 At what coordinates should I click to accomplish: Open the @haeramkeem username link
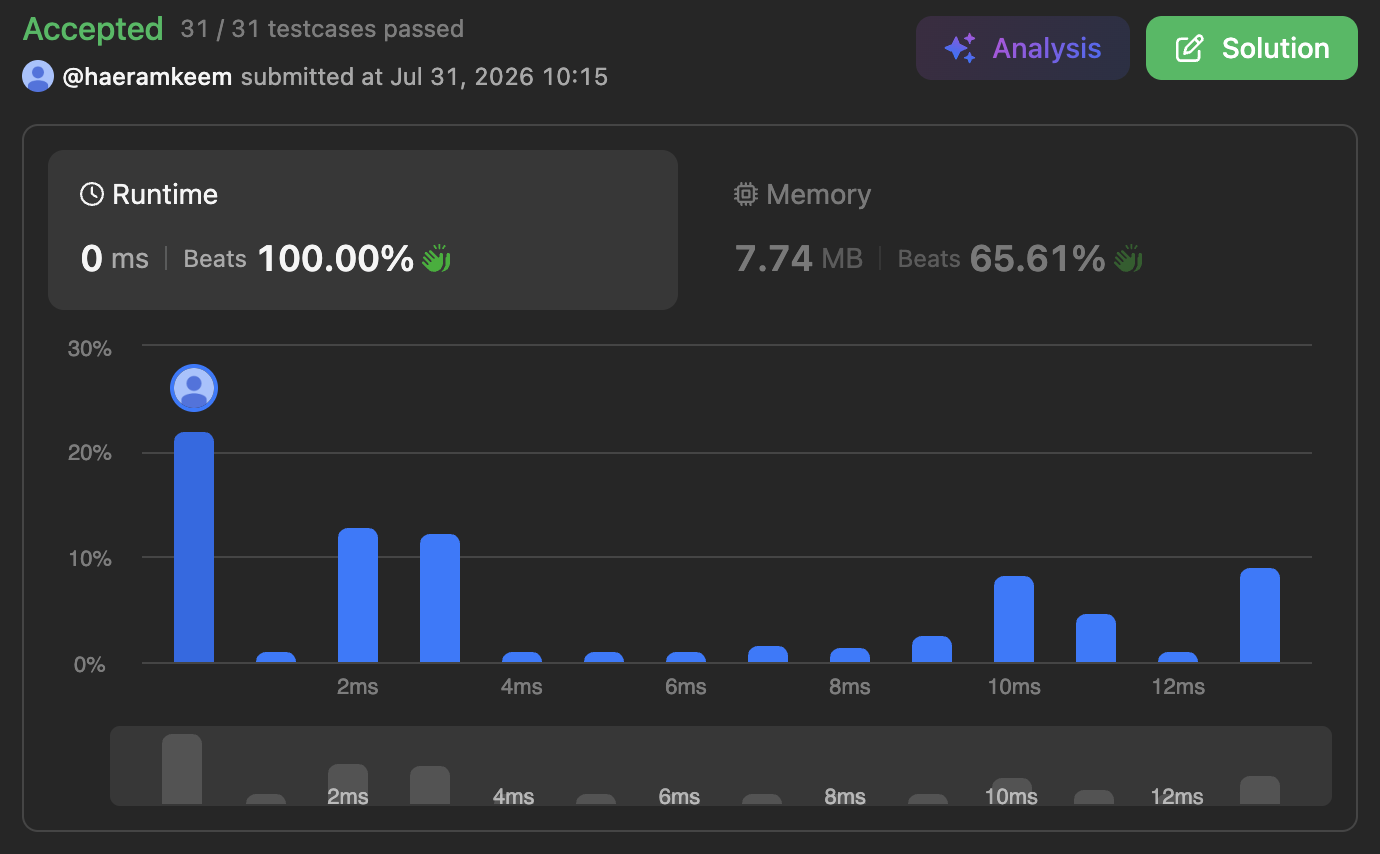pyautogui.click(x=148, y=76)
